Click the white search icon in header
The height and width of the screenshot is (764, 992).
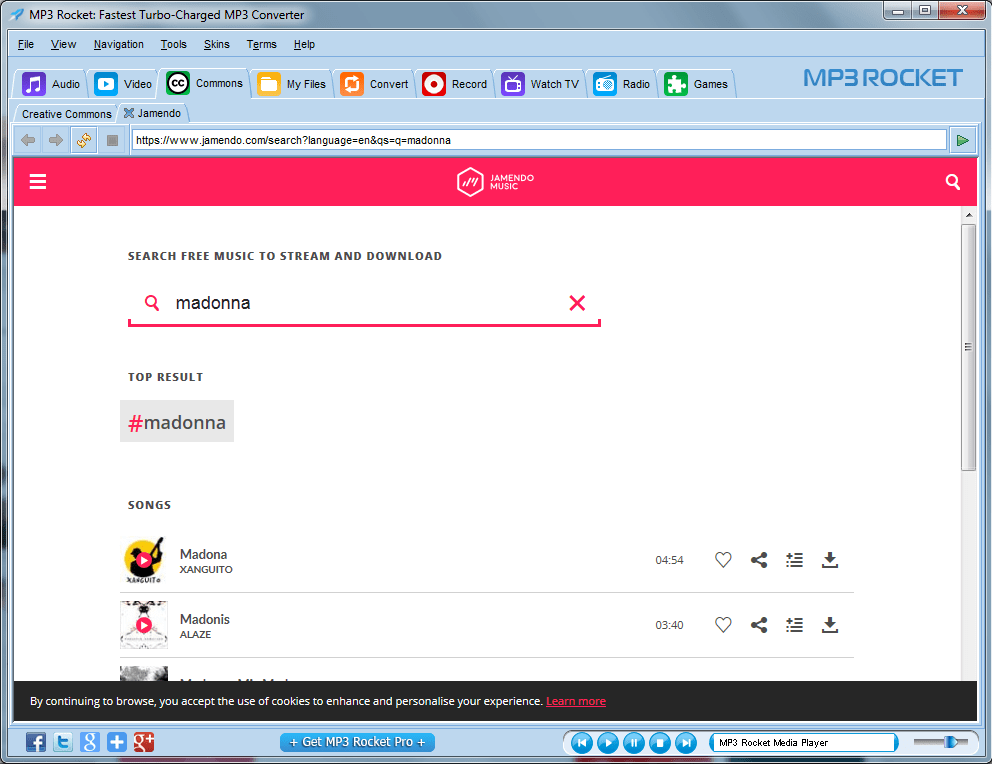tap(953, 182)
